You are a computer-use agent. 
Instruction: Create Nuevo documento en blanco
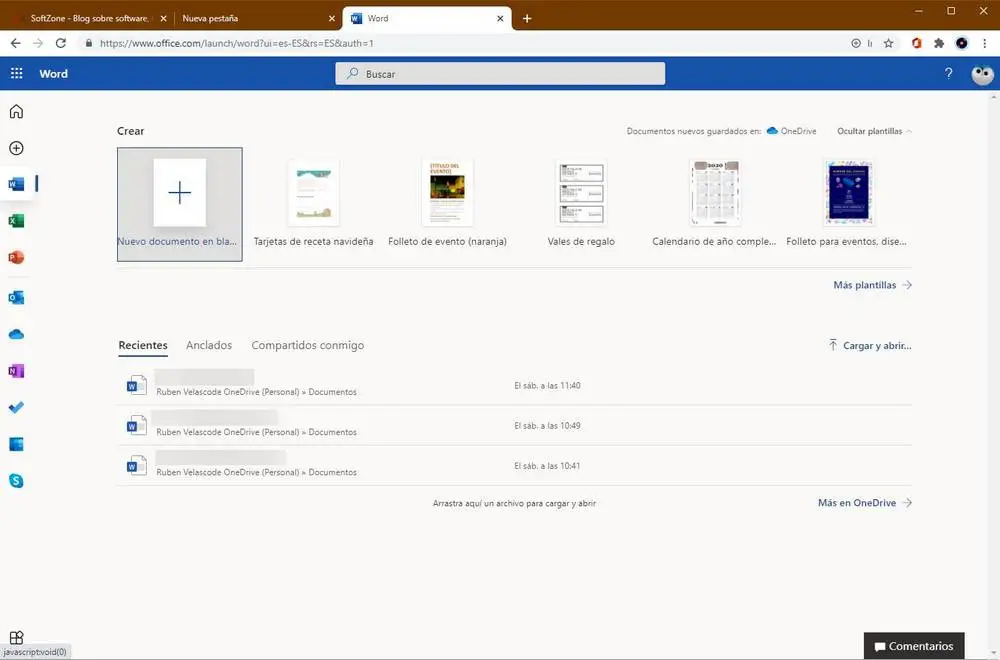point(180,204)
